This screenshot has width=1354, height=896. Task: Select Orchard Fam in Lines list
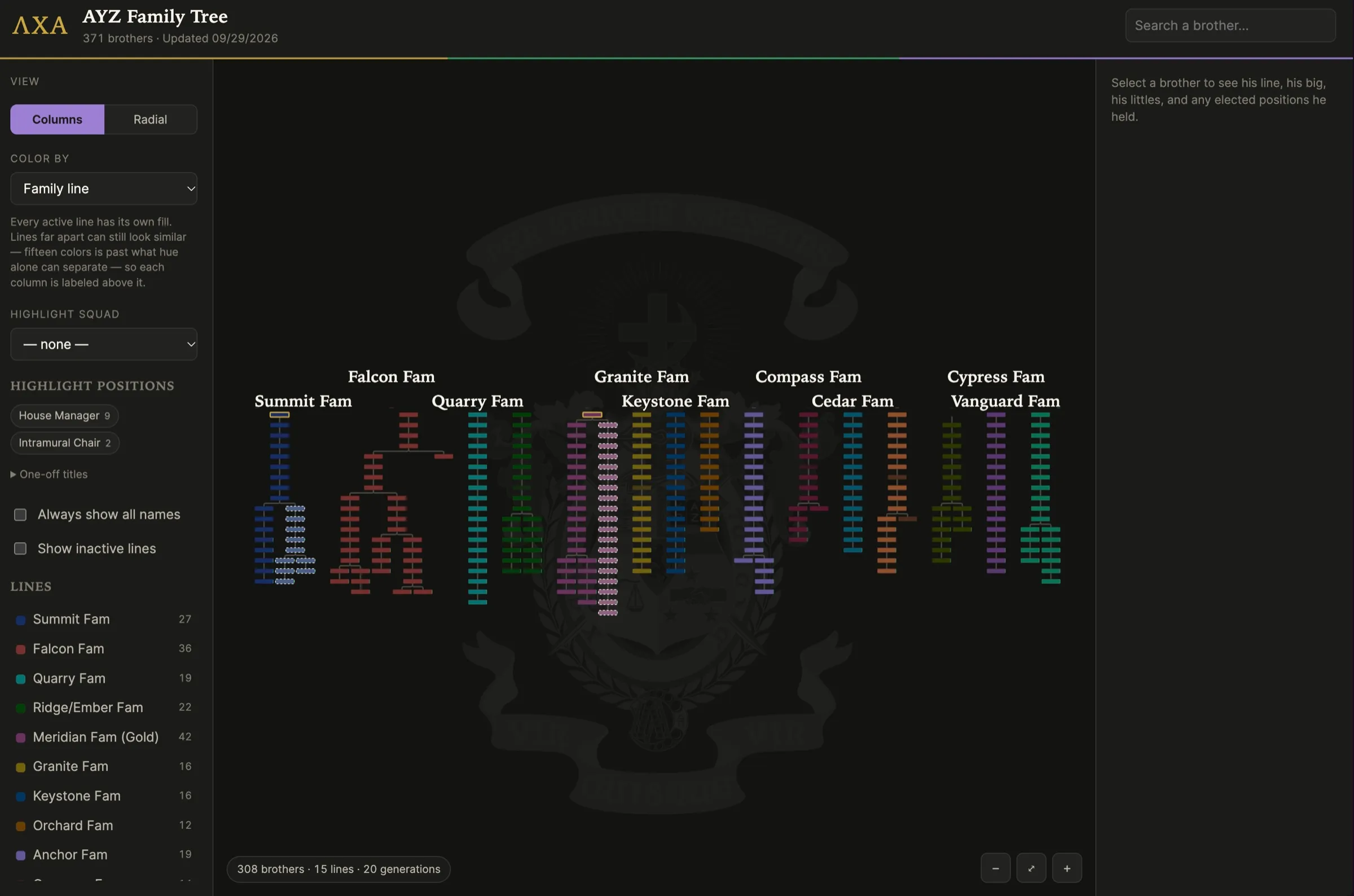(103, 825)
